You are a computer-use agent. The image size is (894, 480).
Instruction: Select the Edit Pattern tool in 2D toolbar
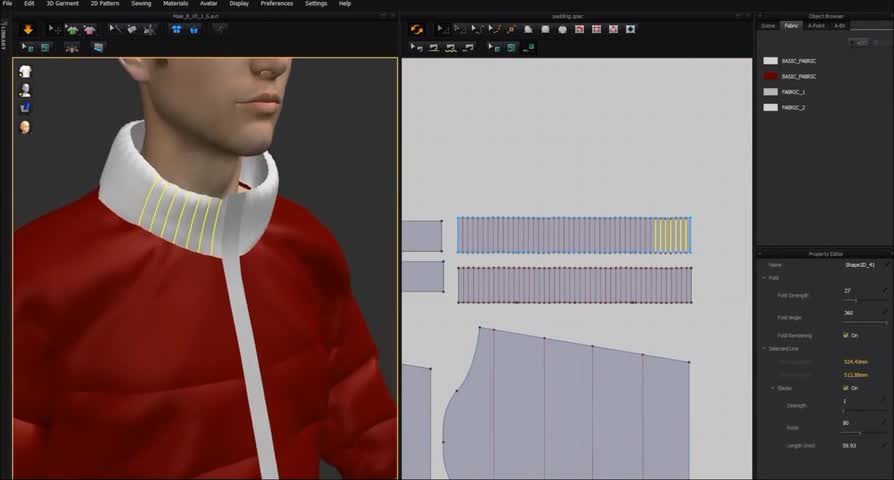(x=460, y=29)
